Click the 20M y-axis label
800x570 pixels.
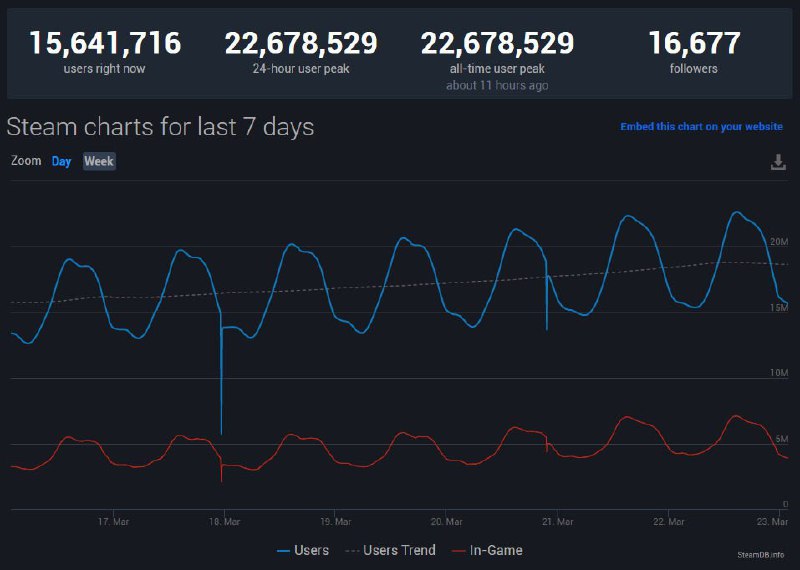tap(779, 241)
